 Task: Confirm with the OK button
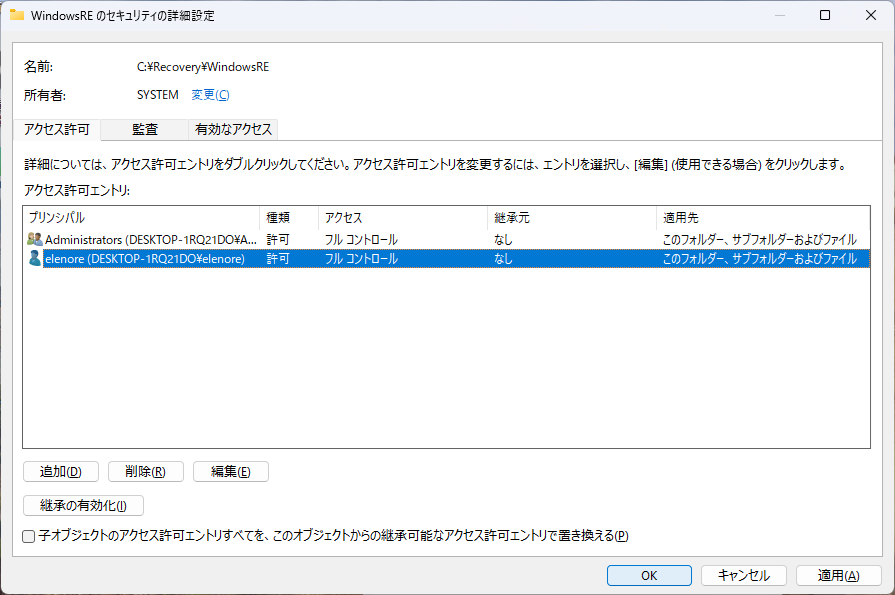(649, 575)
